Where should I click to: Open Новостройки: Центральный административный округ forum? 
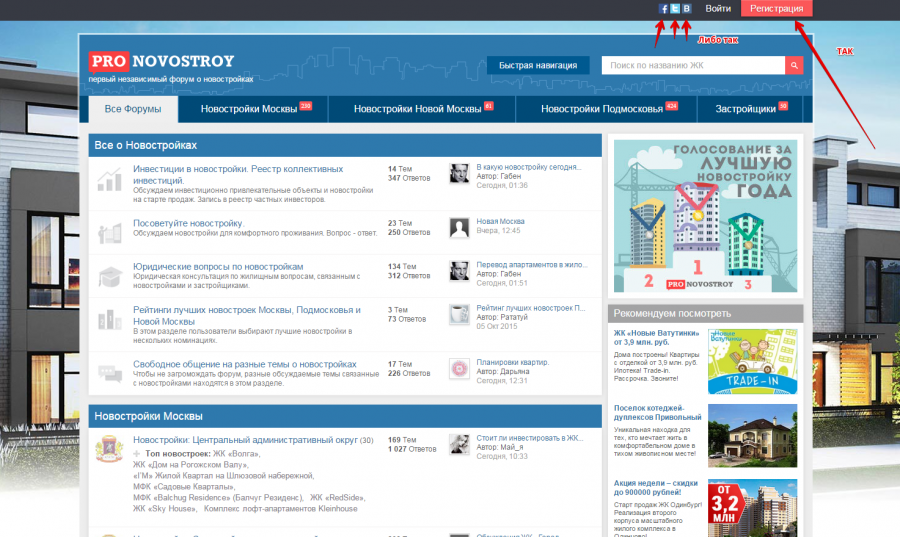tap(246, 440)
